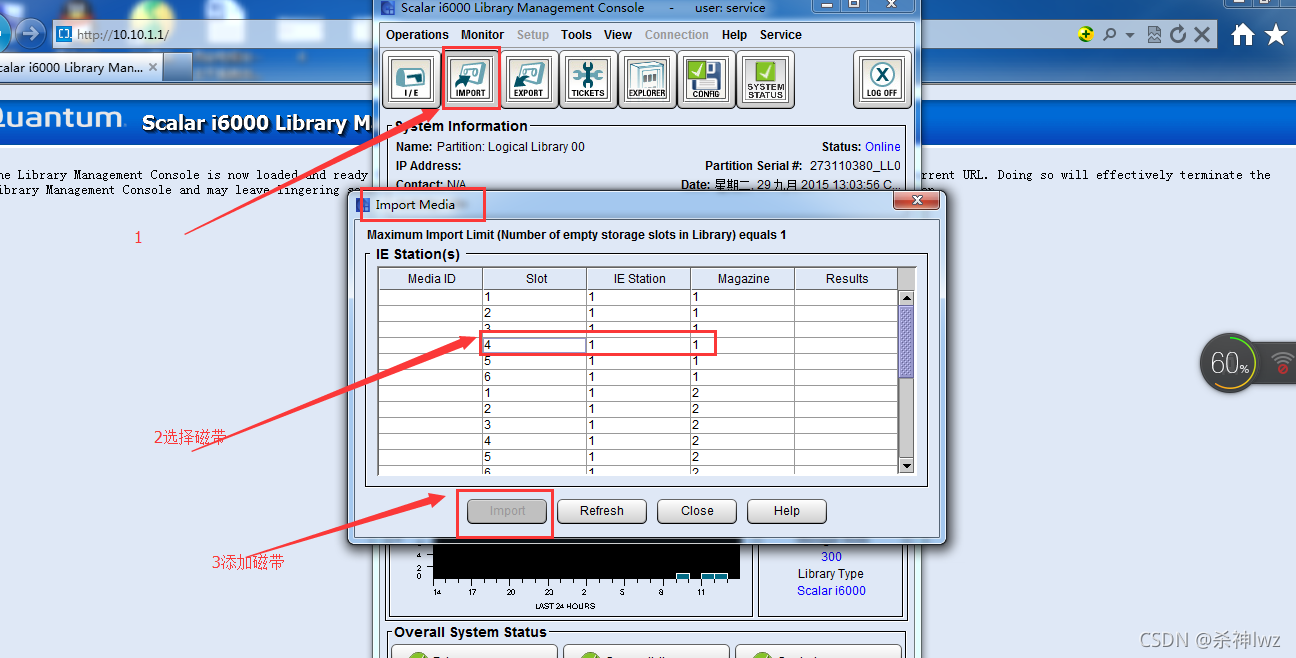Click the Results column header

pos(847,279)
